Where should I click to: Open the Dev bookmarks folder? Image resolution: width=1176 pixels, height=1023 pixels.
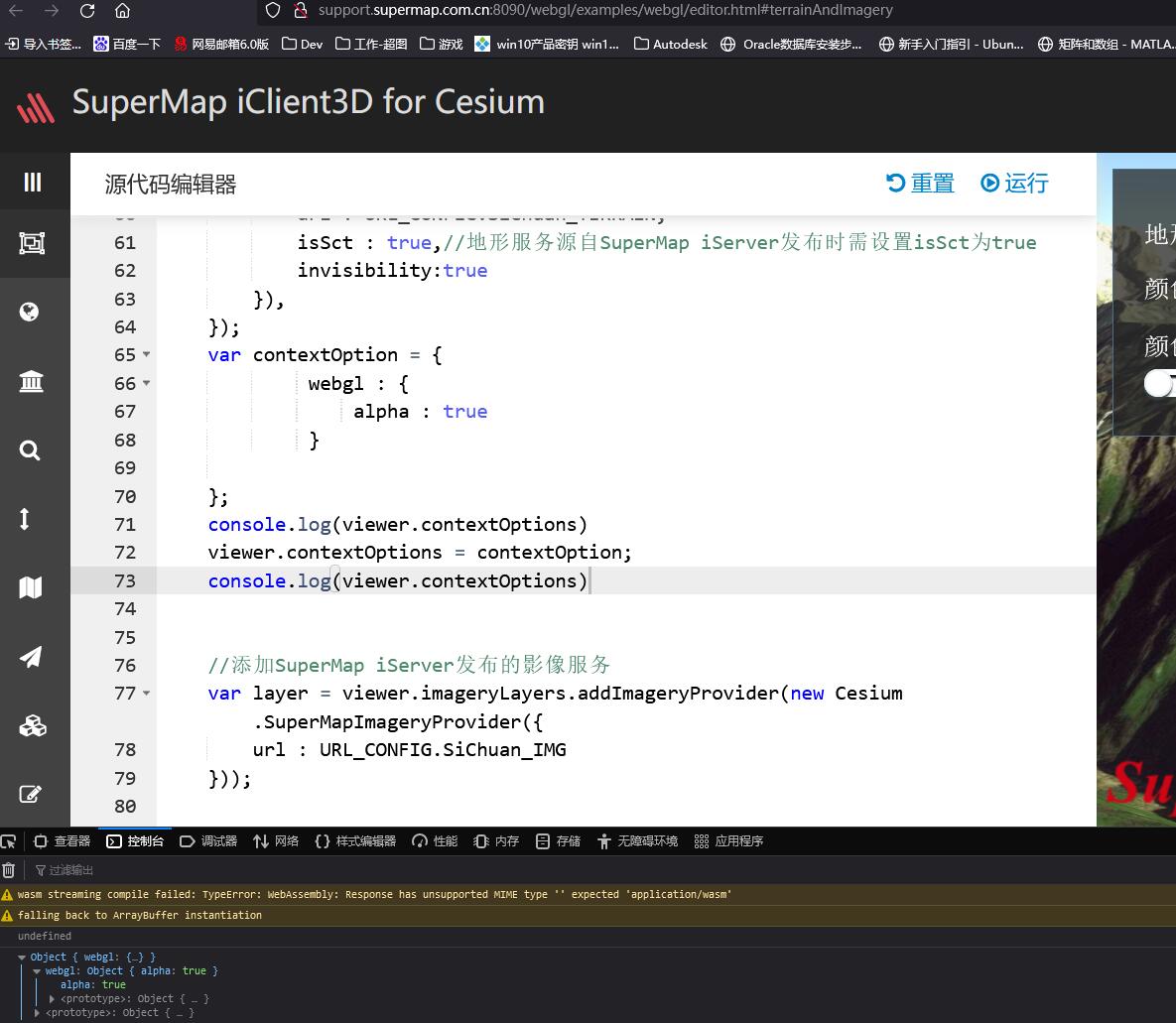[x=303, y=45]
